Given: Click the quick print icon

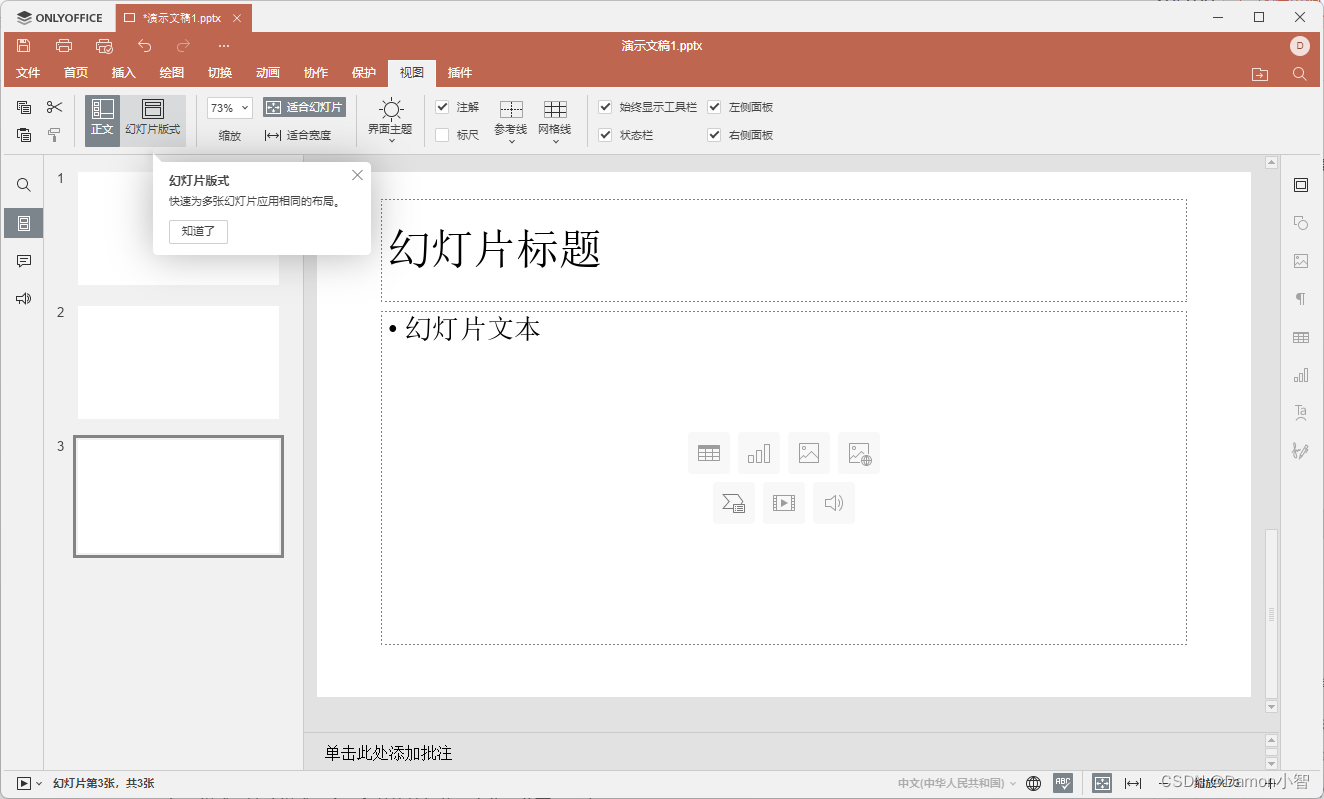Looking at the screenshot, I should (x=104, y=46).
